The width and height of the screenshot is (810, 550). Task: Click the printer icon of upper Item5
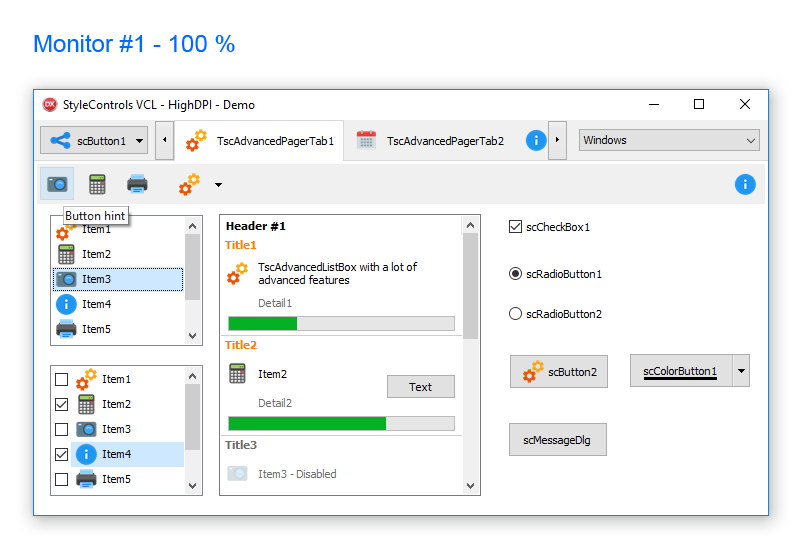click(66, 329)
